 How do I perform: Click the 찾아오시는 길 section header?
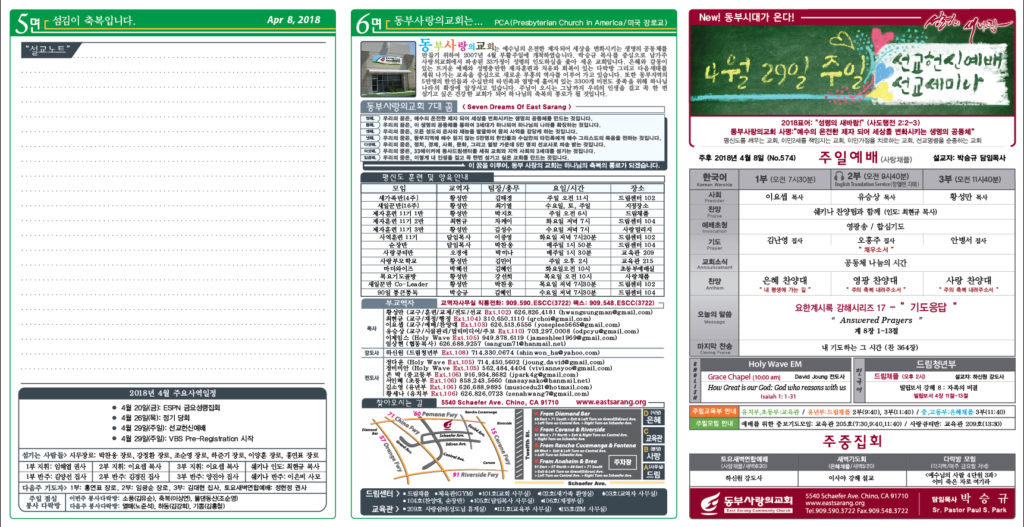pyautogui.click(x=398, y=402)
